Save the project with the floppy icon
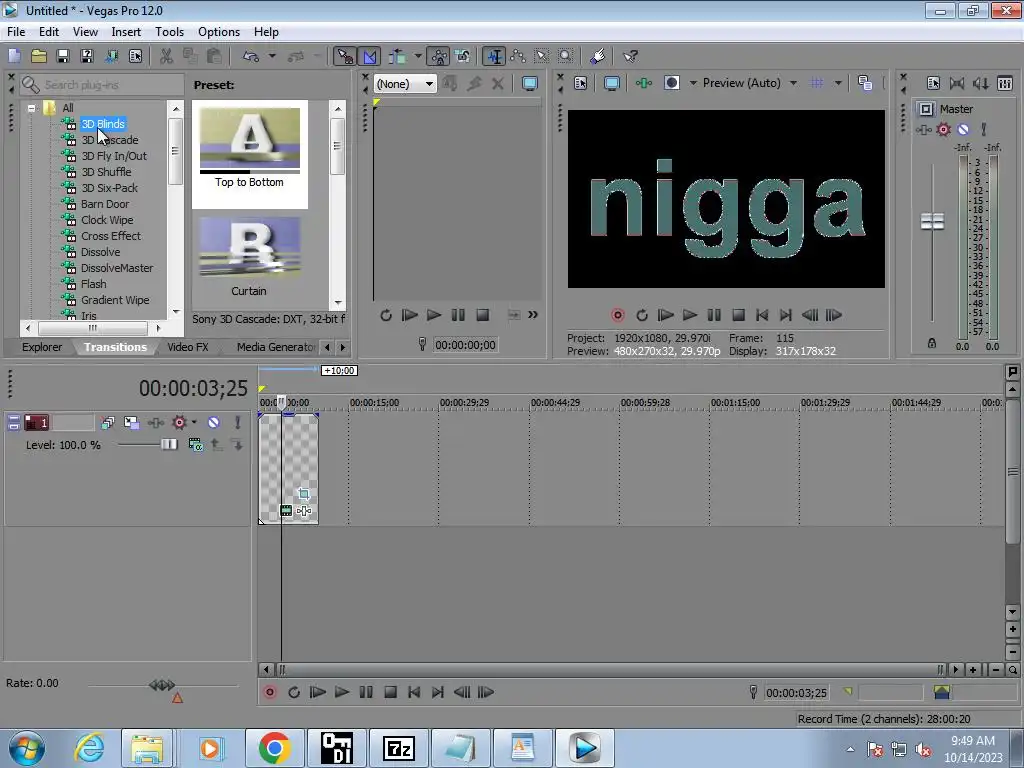The width and height of the screenshot is (1024, 768). coord(63,56)
